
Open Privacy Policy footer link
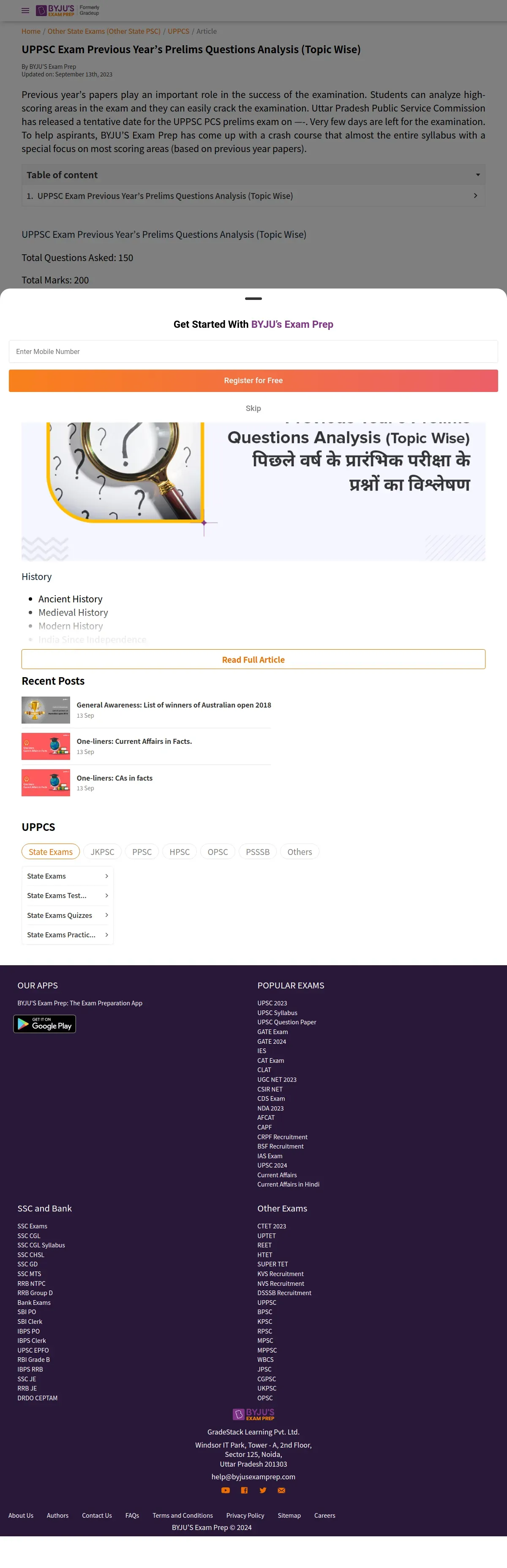245,1515
